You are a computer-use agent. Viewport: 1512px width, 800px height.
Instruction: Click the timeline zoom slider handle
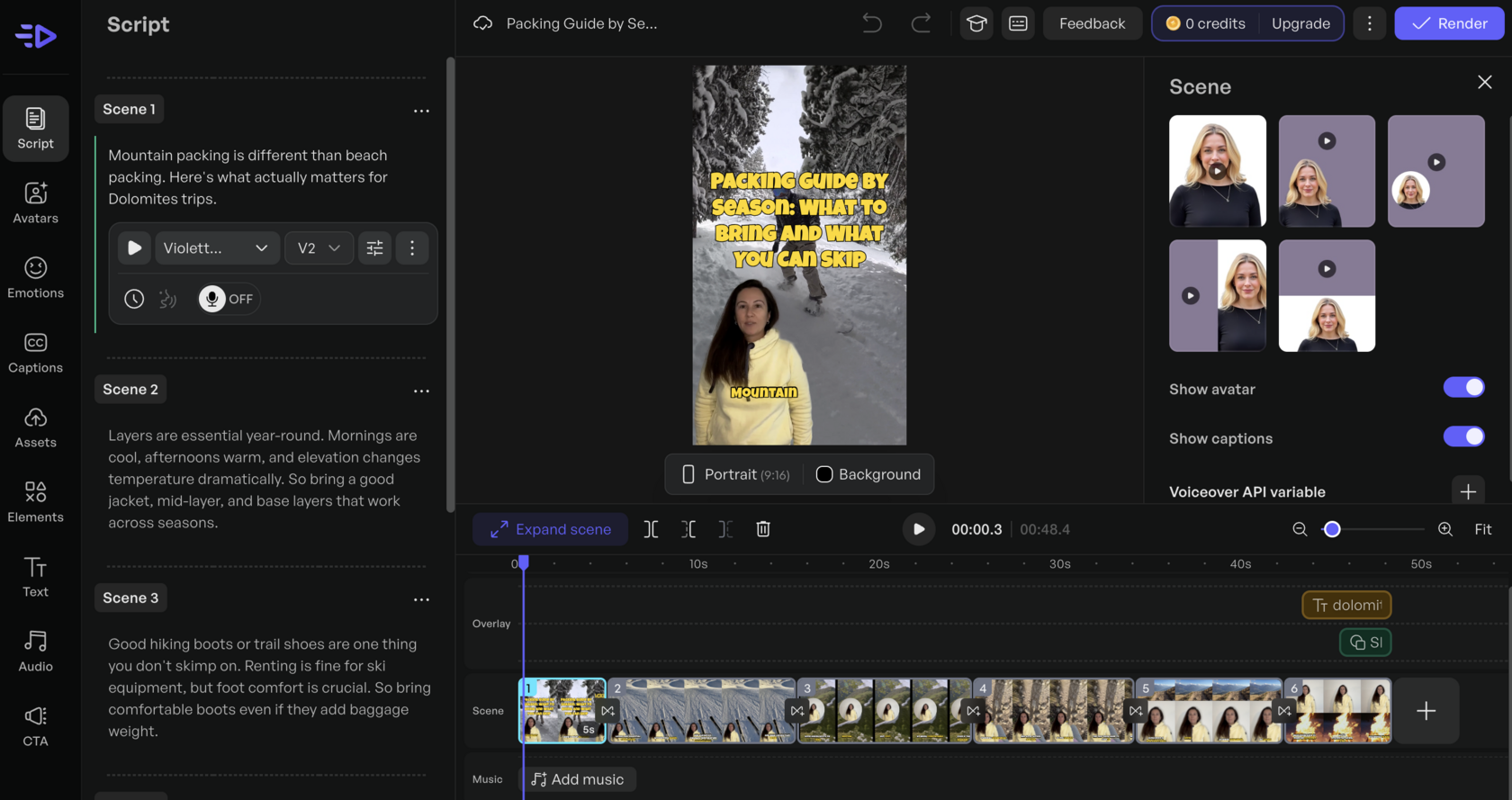[1332, 529]
